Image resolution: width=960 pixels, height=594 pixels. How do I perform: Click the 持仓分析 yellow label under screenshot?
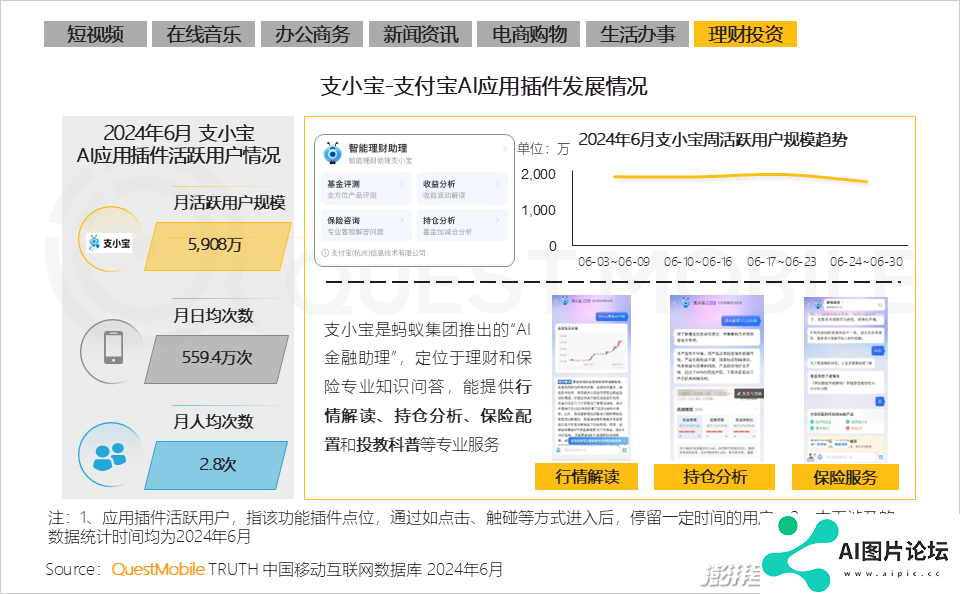[714, 477]
